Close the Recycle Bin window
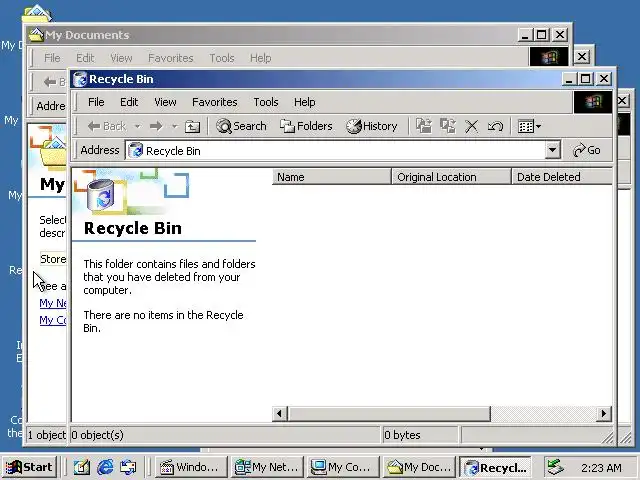The height and width of the screenshot is (480, 640). tap(604, 79)
